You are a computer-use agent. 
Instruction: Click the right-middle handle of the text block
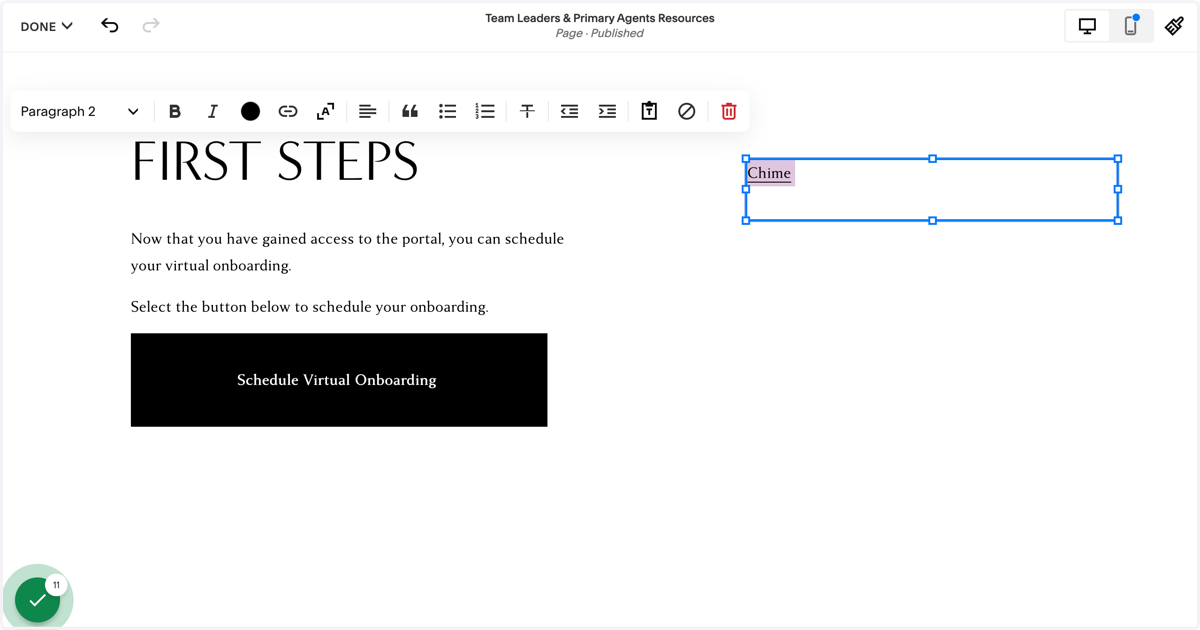coord(1118,189)
